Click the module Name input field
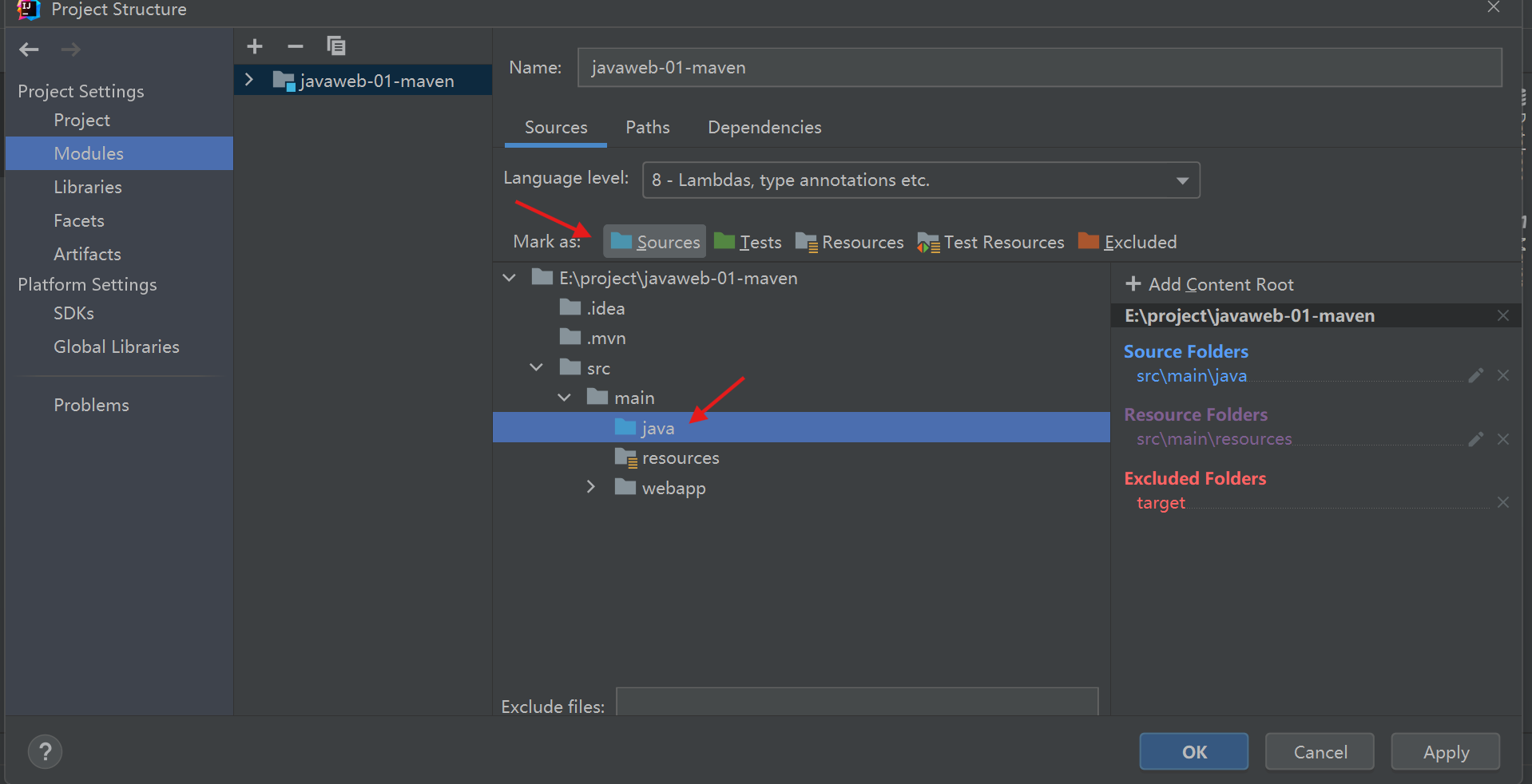Viewport: 1532px width, 784px height. point(1038,68)
